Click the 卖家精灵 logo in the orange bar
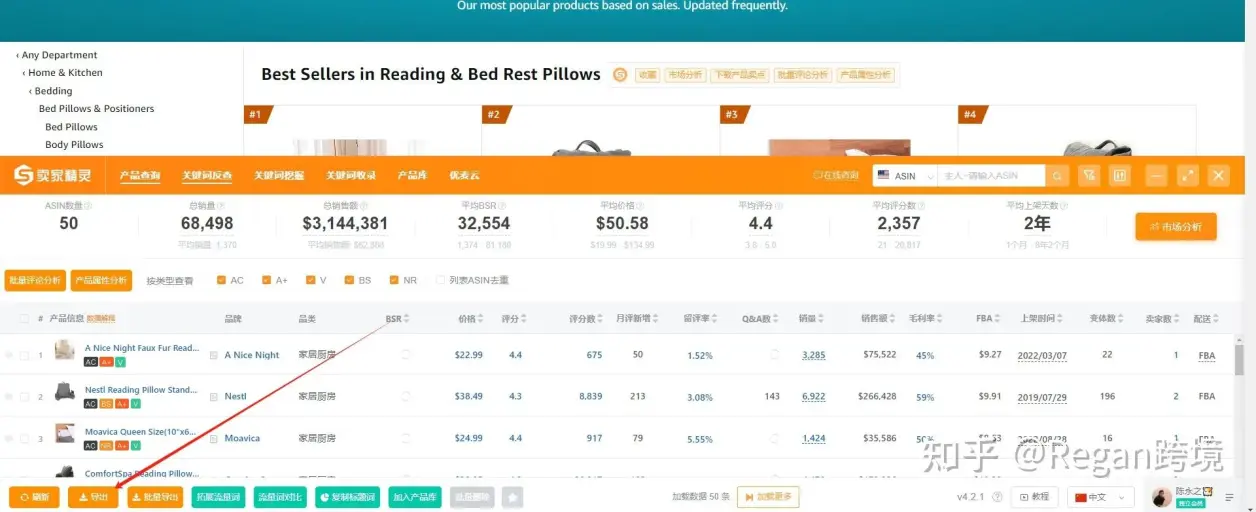1256x512 pixels. 52,176
